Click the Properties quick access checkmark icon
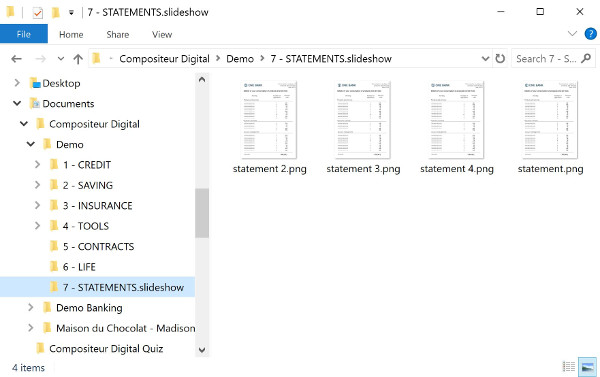The height and width of the screenshot is (377, 600). pyautogui.click(x=38, y=13)
